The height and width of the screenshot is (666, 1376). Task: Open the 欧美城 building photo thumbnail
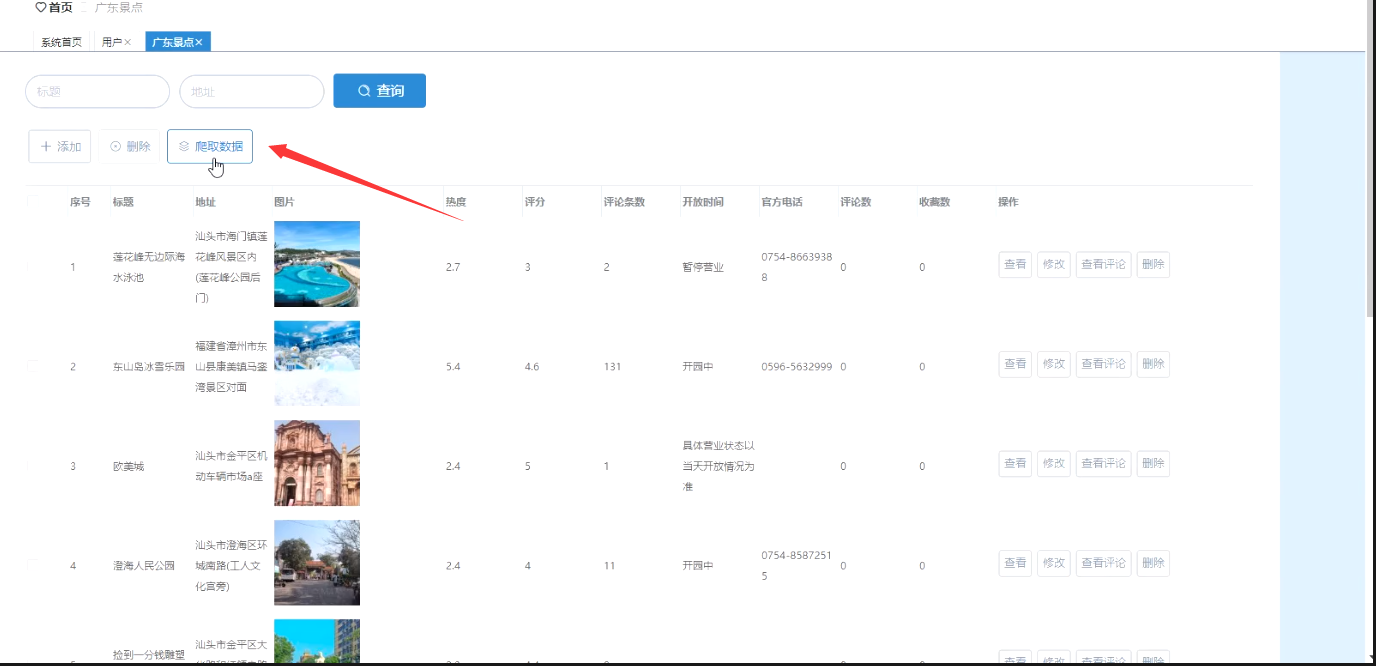pyautogui.click(x=317, y=463)
